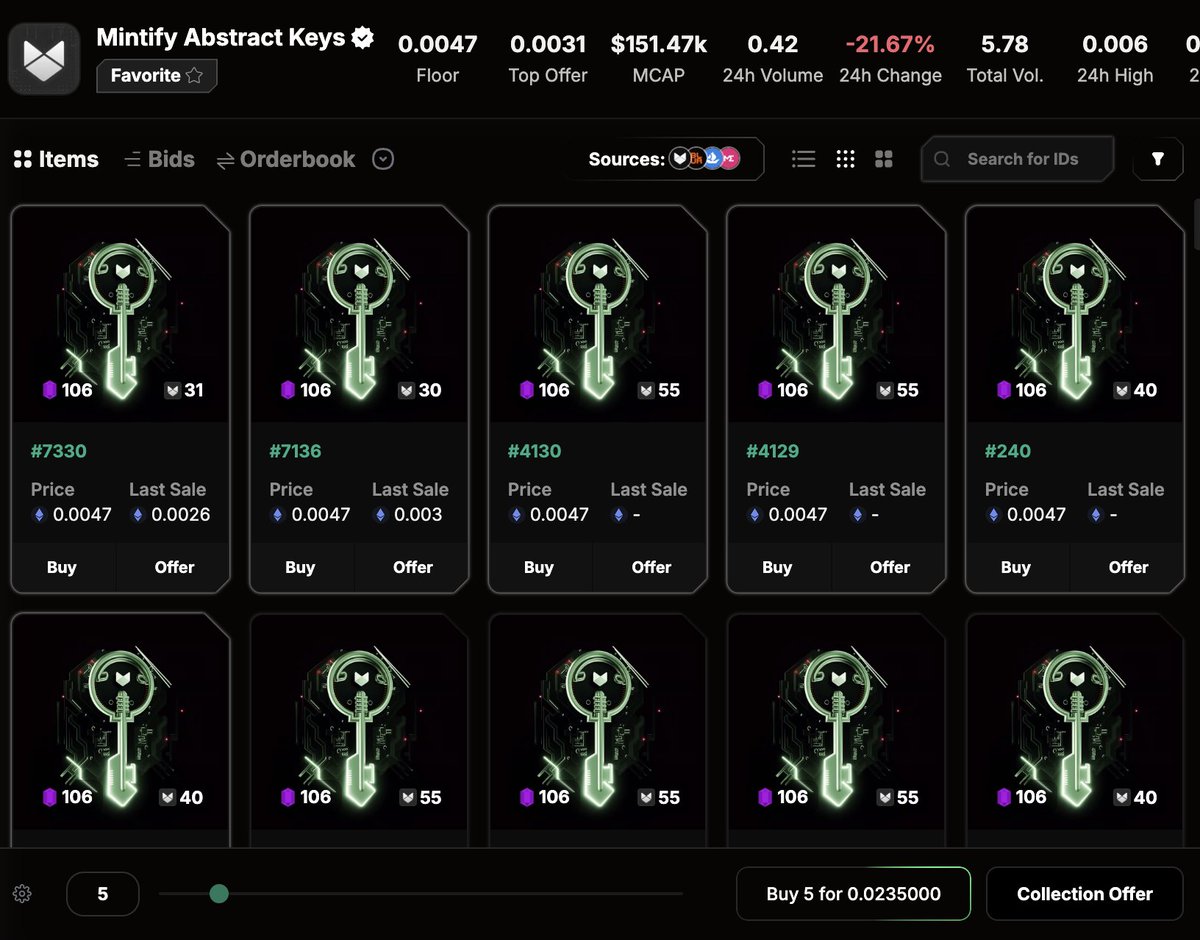Open sweep settings gear icon
The width and height of the screenshot is (1200, 940).
22,894
